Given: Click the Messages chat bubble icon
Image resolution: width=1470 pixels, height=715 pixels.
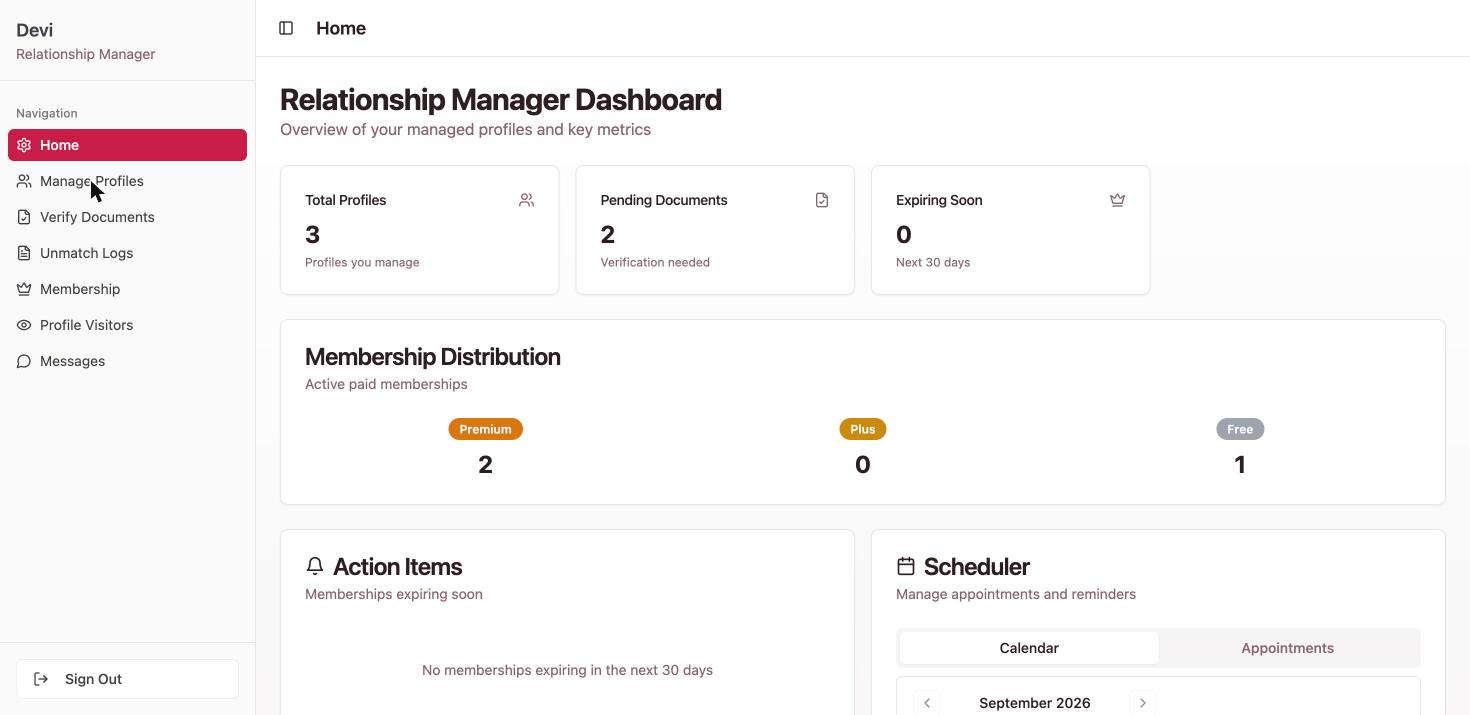Looking at the screenshot, I should click(24, 361).
